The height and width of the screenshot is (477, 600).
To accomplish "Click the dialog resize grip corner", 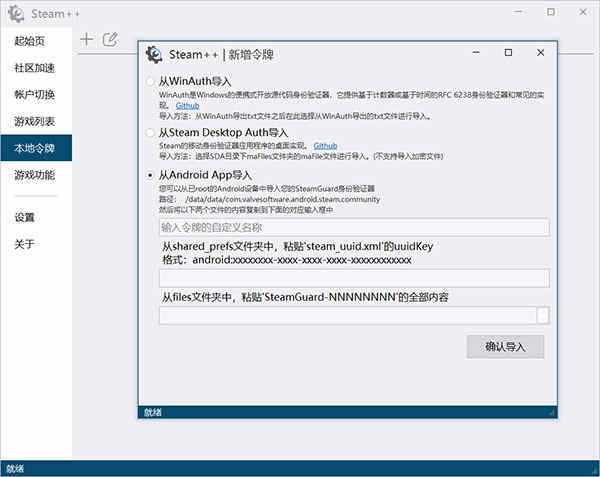I will pos(552,413).
